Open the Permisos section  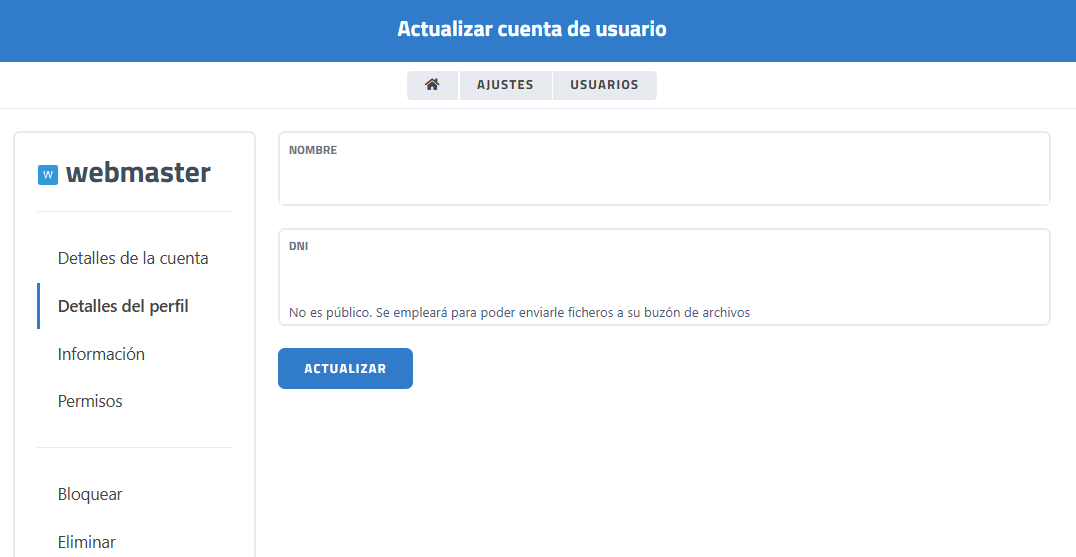pyautogui.click(x=90, y=401)
